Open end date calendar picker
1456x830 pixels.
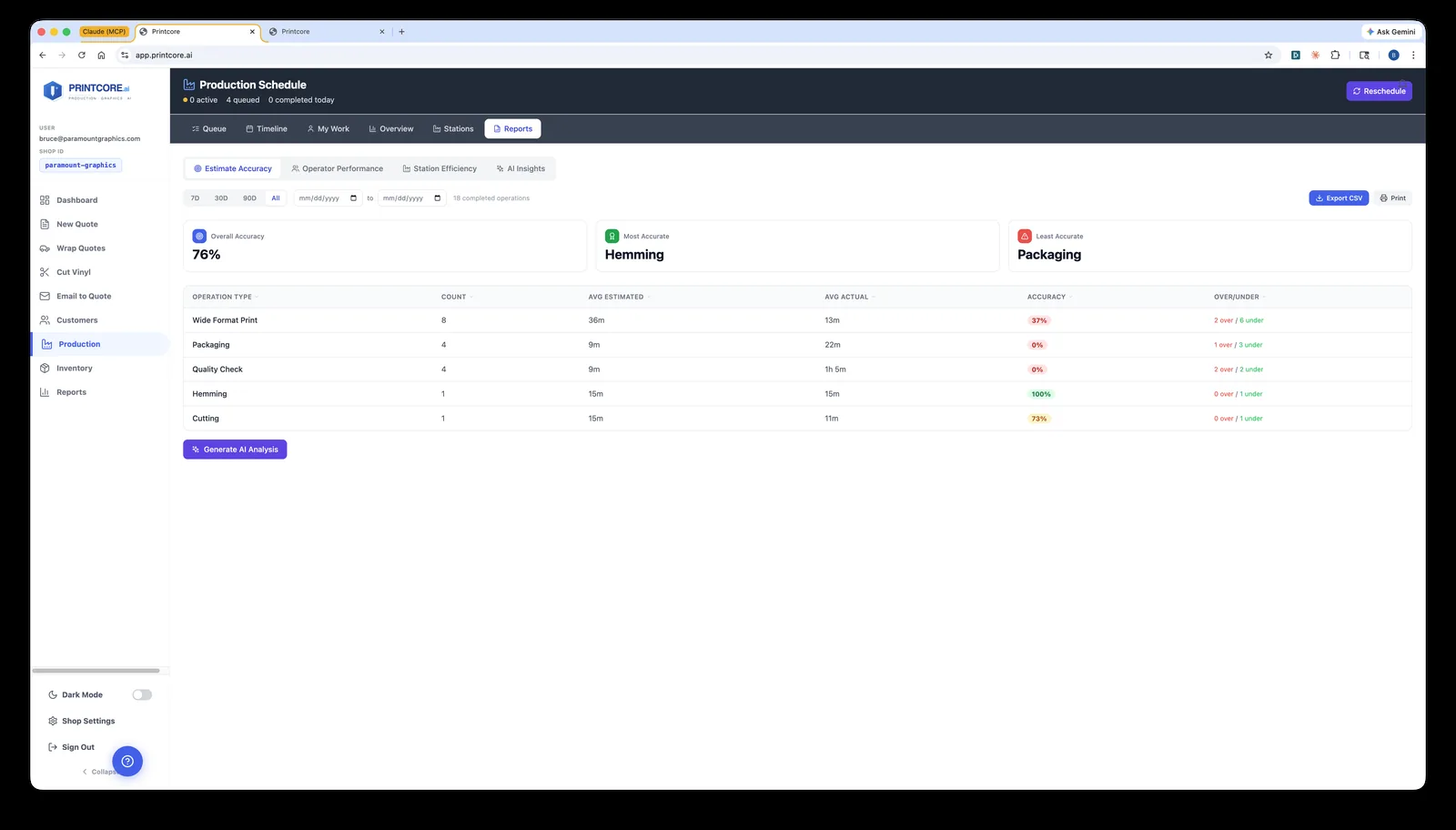(x=438, y=198)
